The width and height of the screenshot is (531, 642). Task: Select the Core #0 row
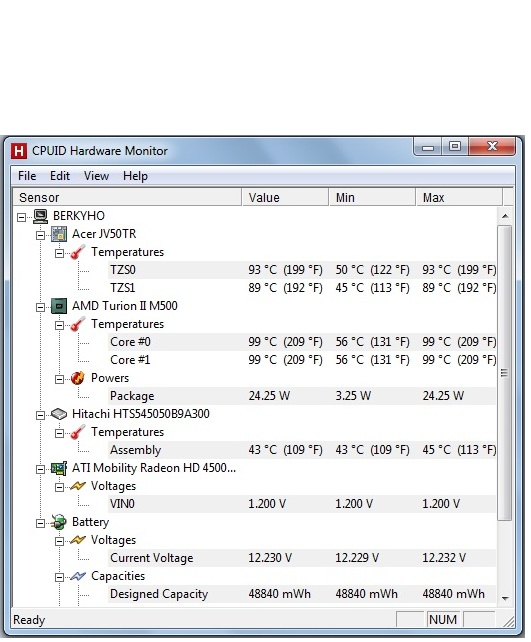point(302,342)
